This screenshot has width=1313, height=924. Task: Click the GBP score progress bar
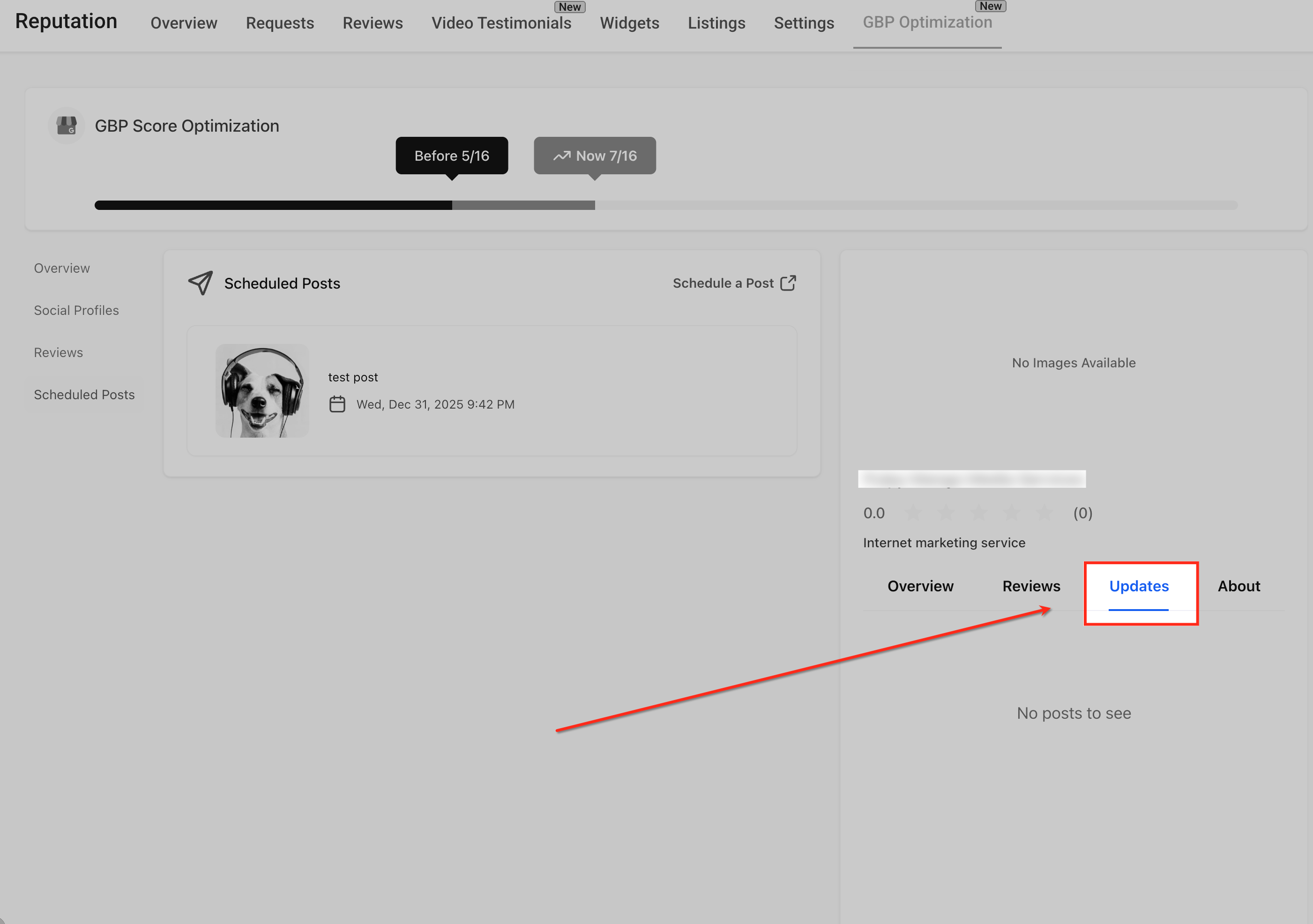point(666,205)
